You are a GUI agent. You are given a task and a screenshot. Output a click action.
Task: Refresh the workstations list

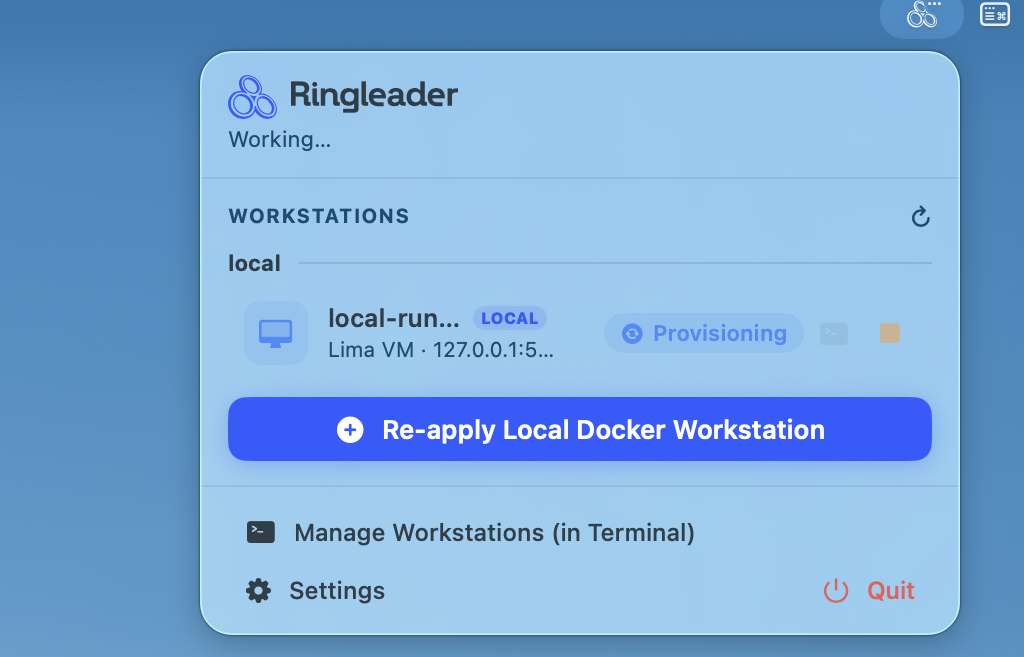click(920, 217)
